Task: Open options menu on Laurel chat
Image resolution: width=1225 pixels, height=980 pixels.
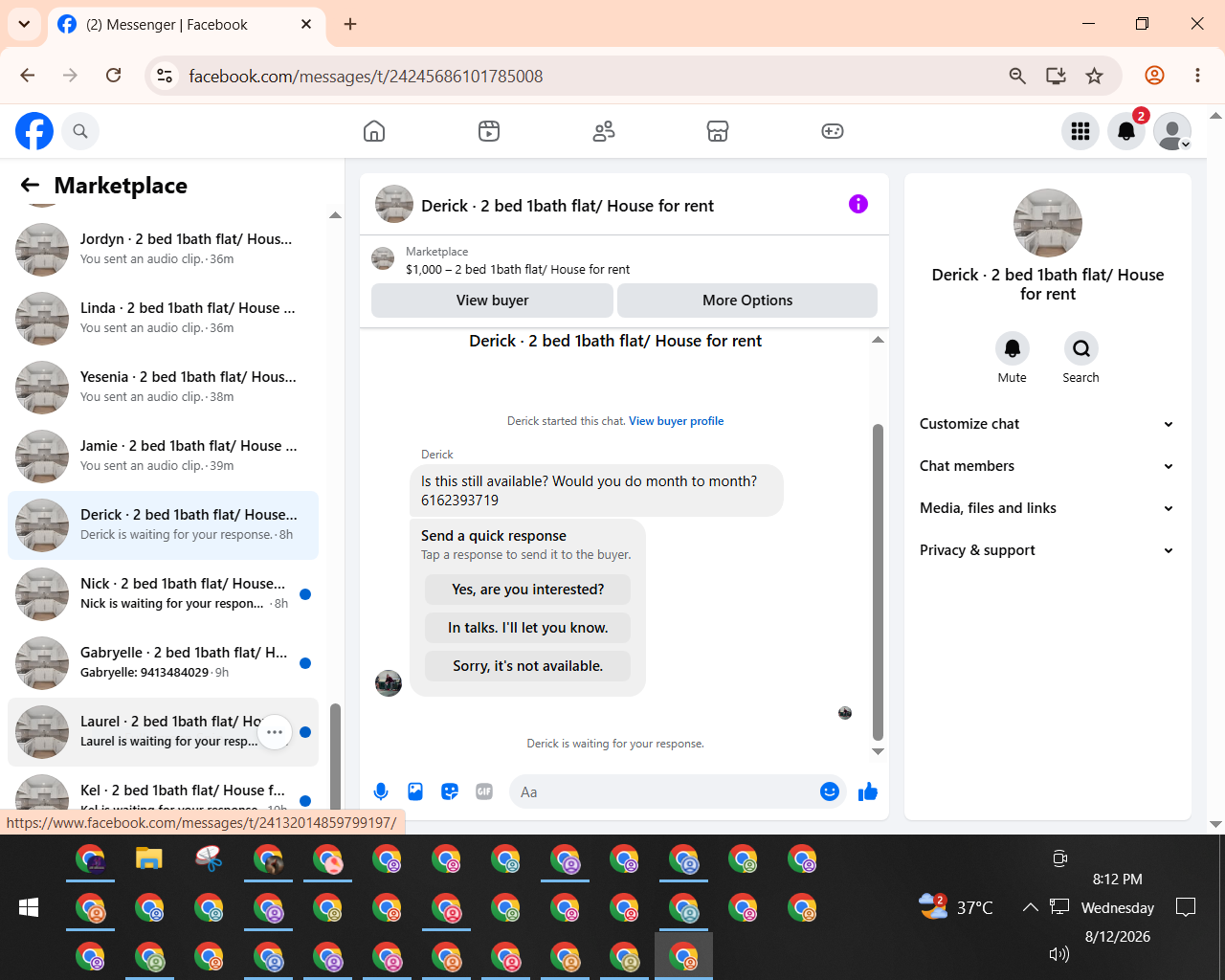Action: 275,732
